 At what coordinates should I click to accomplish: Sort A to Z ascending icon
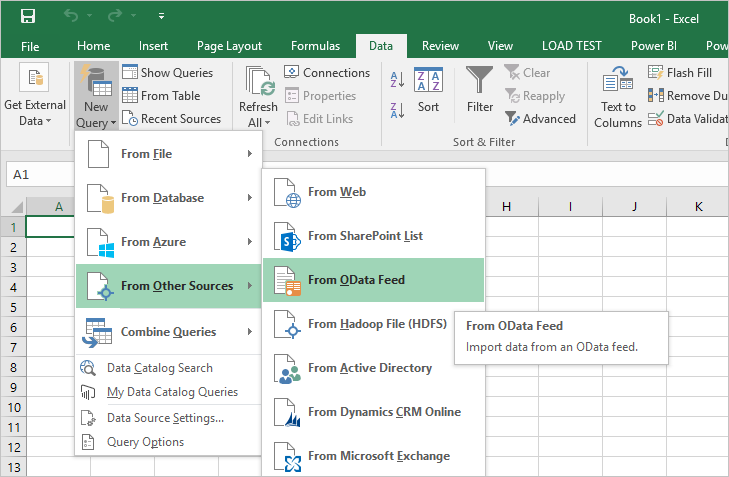click(397, 80)
